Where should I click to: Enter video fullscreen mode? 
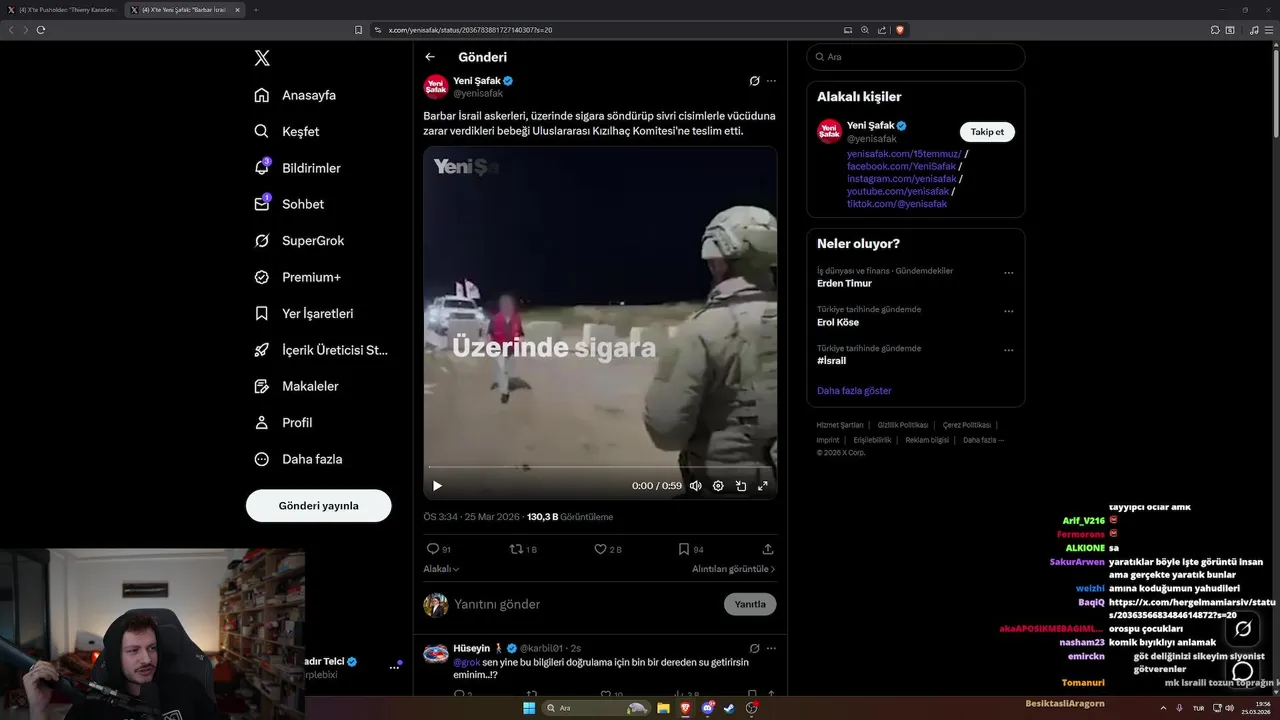pyautogui.click(x=762, y=486)
